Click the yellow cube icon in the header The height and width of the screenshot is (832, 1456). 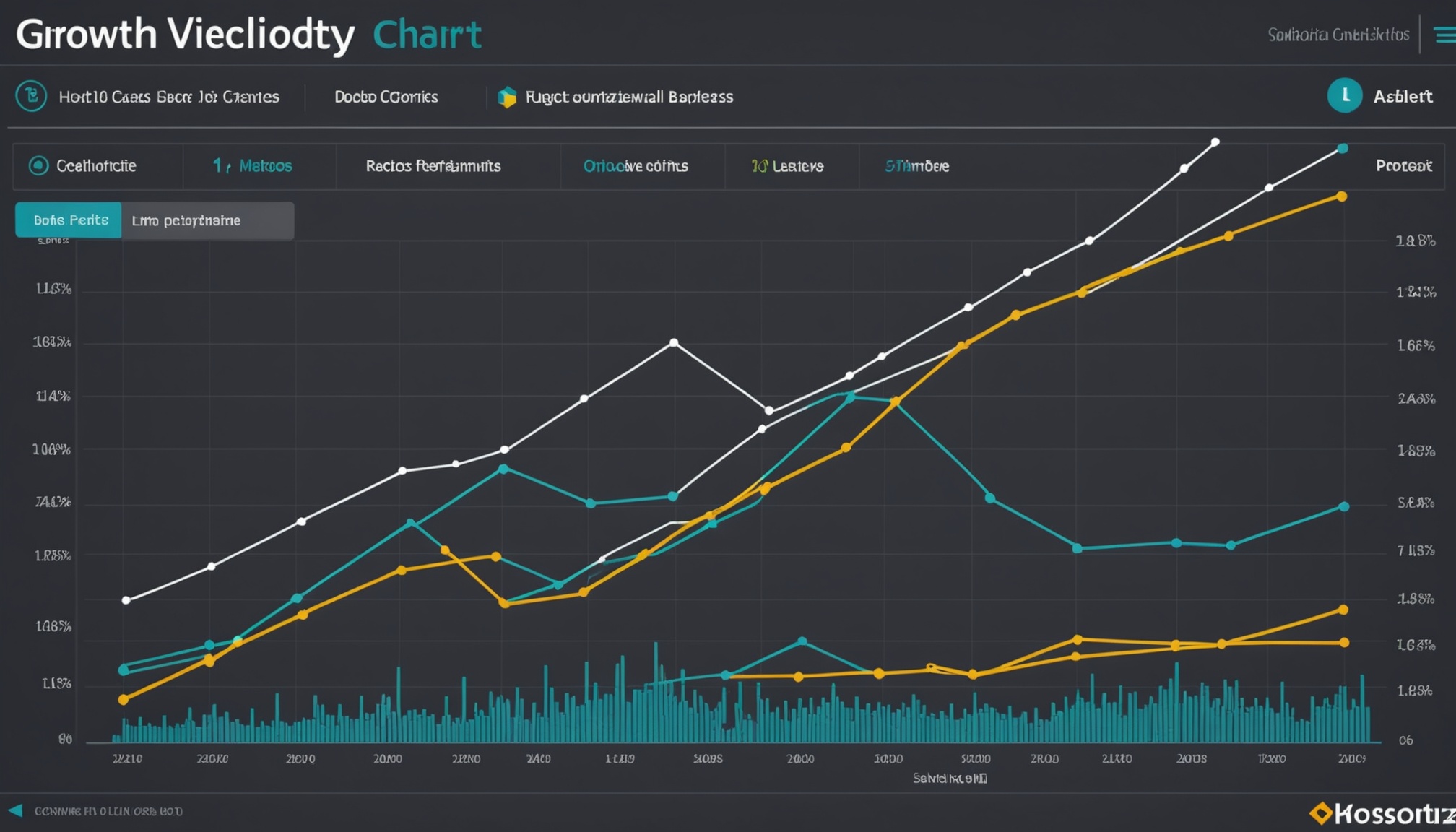[506, 96]
